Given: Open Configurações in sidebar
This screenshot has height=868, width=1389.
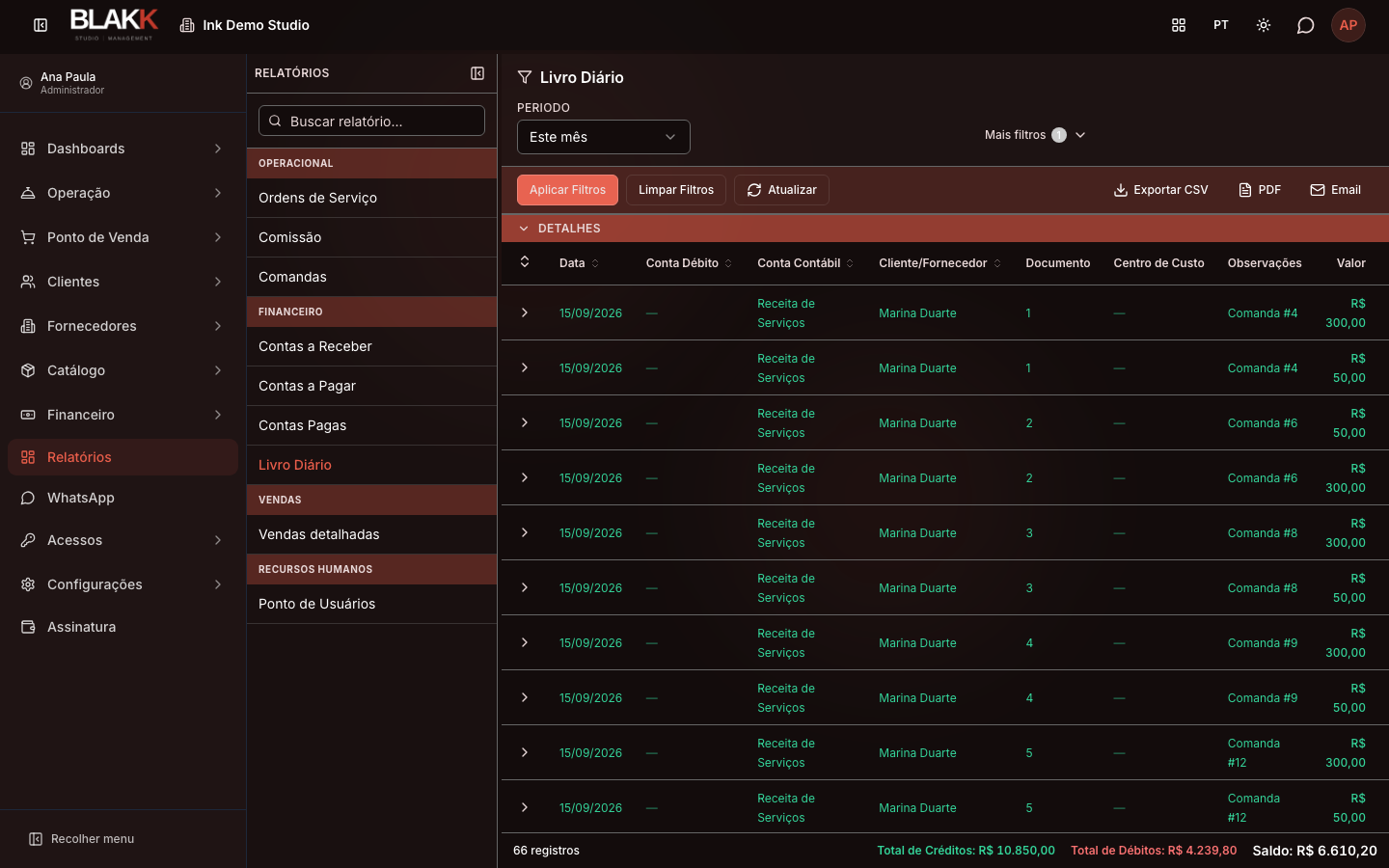Looking at the screenshot, I should pos(123,584).
